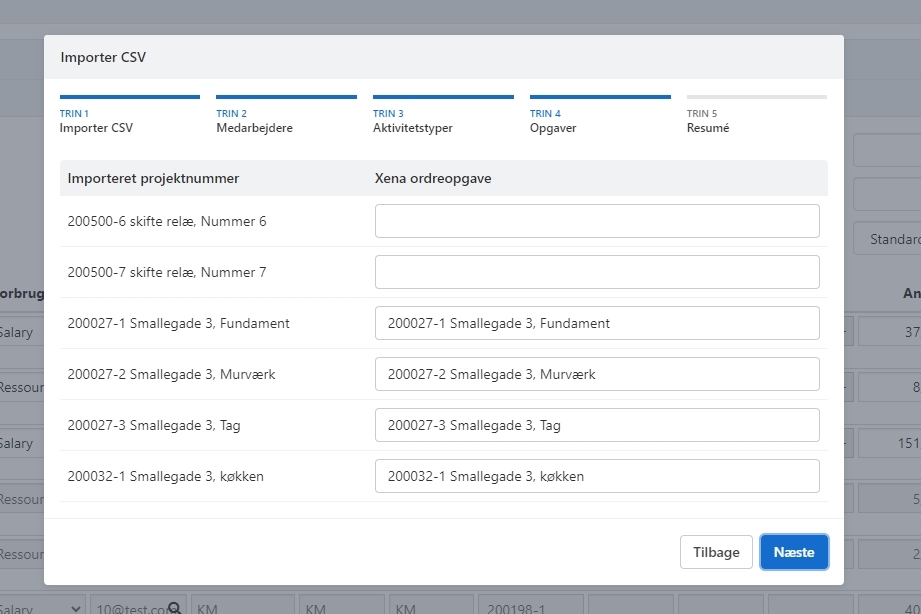Edit the 200027-3 Smallegade 3, Tag field
This screenshot has height=614, width=921.
tap(597, 425)
